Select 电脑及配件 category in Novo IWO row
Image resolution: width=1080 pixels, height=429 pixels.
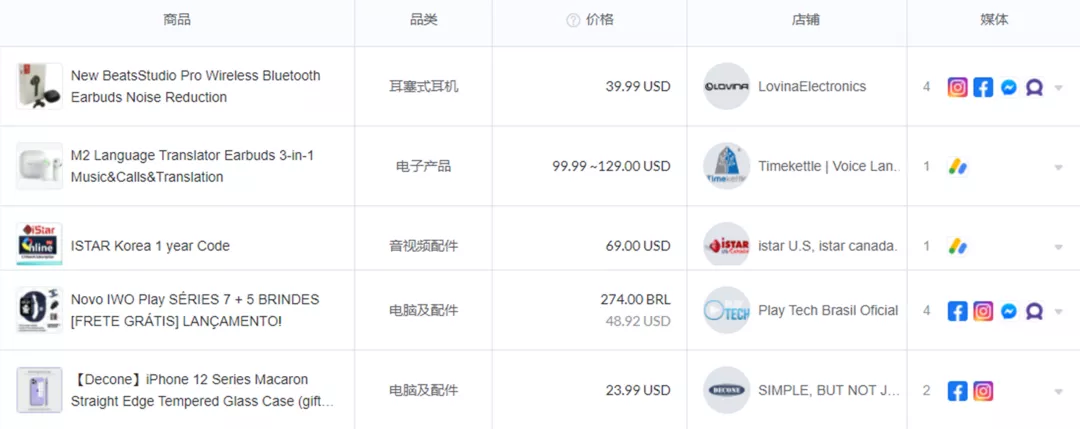(x=424, y=311)
